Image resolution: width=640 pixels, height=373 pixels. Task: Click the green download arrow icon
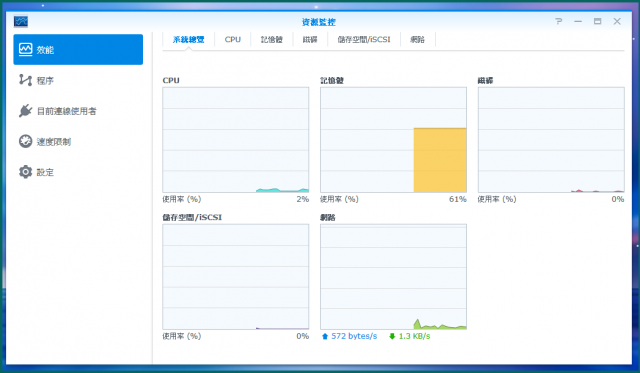392,336
